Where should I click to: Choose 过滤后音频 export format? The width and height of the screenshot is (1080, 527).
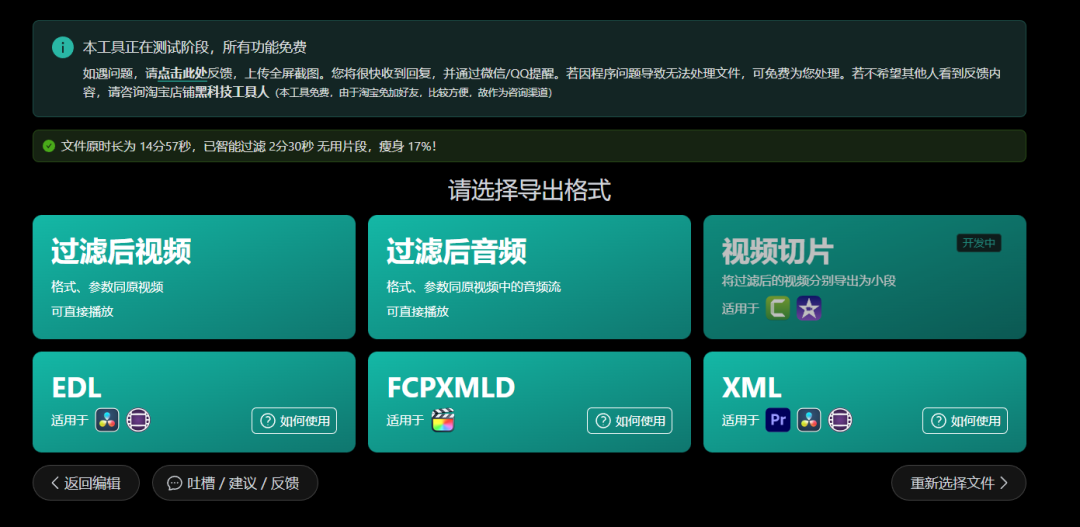coord(529,277)
